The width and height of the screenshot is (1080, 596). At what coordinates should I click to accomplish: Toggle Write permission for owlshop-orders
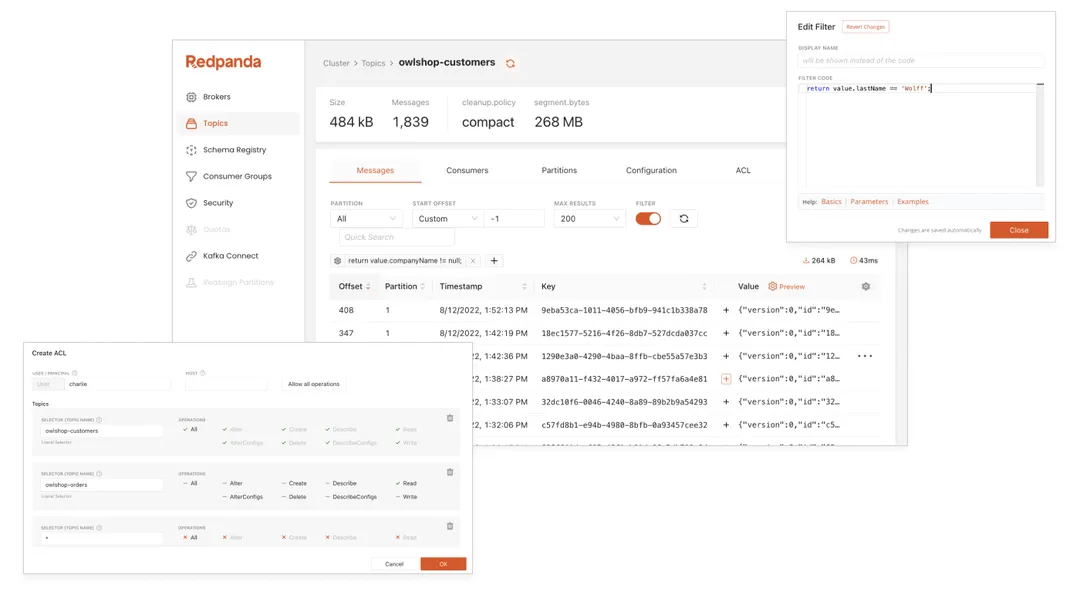coord(406,497)
